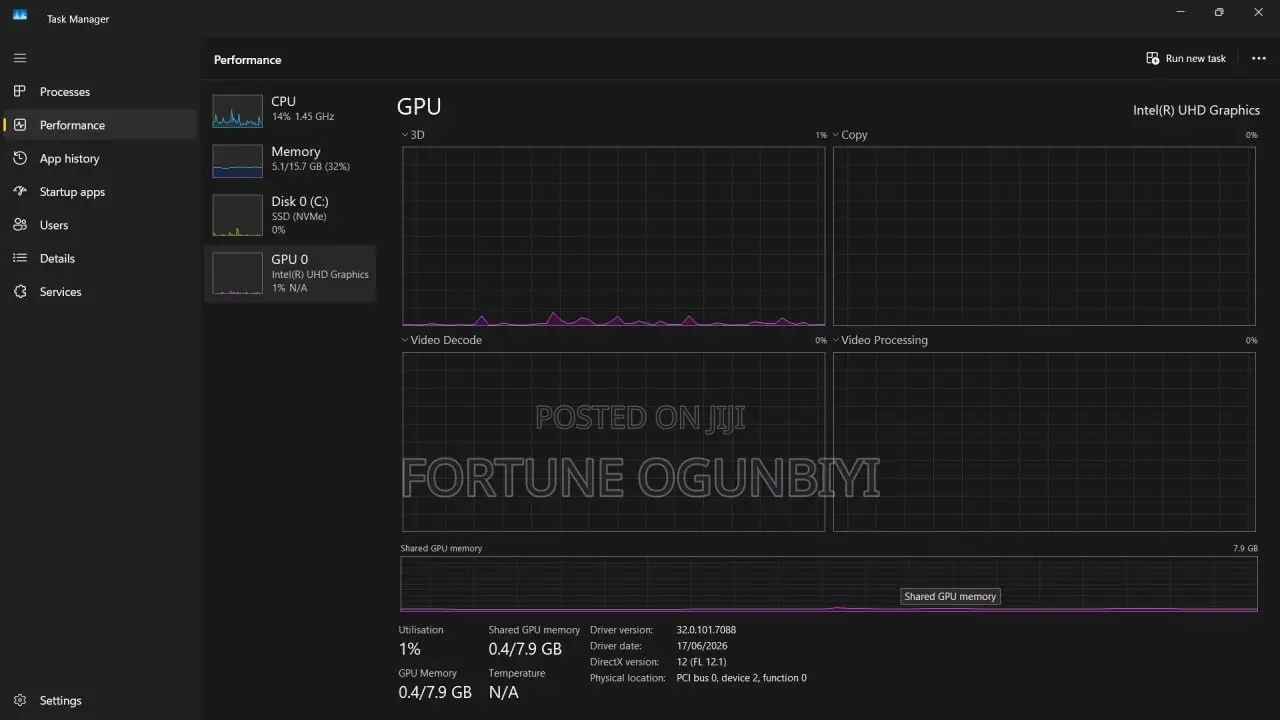Screen dimensions: 1280x720
Task: Switch to the Processes page
Action: [100, 92]
